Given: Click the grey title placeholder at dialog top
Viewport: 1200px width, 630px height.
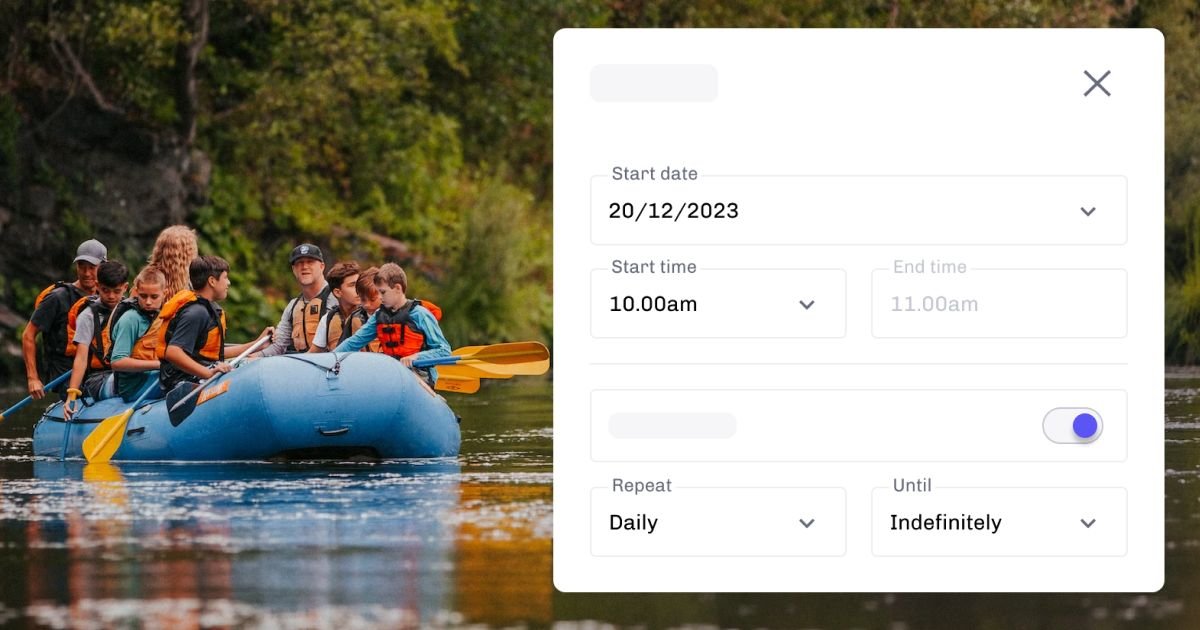Looking at the screenshot, I should pos(654,84).
